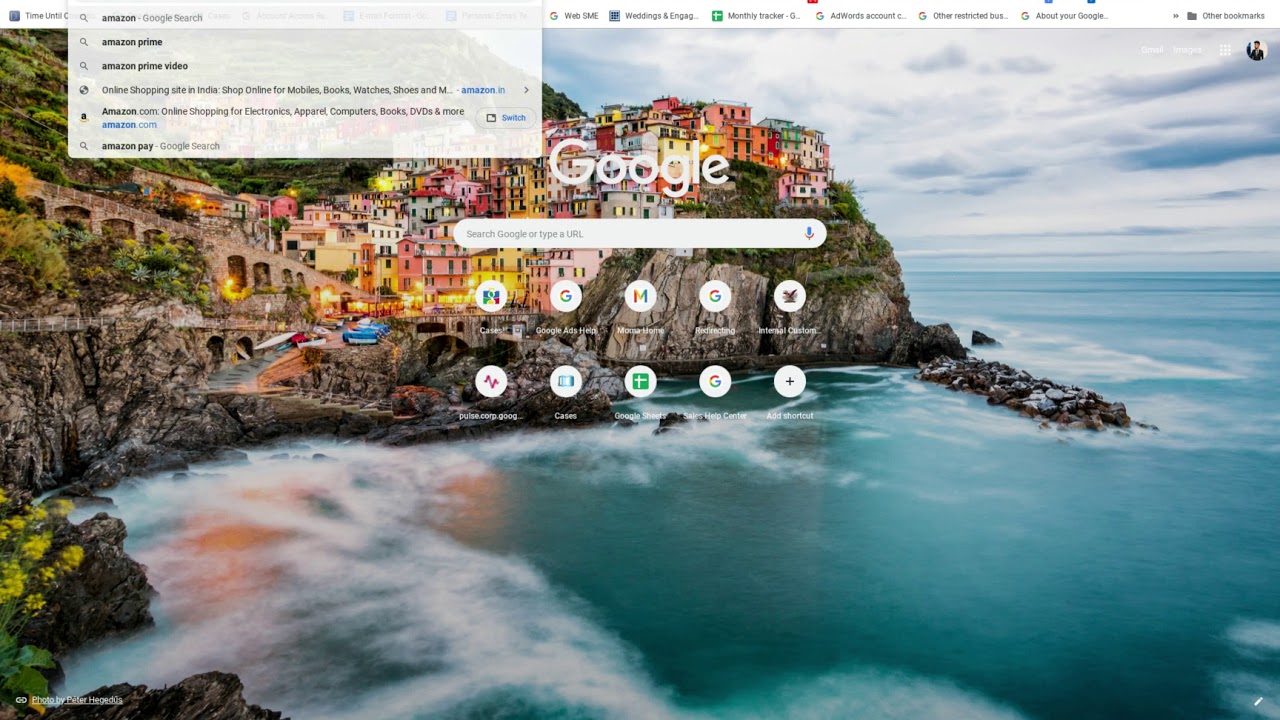Viewport: 1280px width, 720px height.
Task: Choose the 'amazon prime video' suggestion
Action: (x=305, y=66)
